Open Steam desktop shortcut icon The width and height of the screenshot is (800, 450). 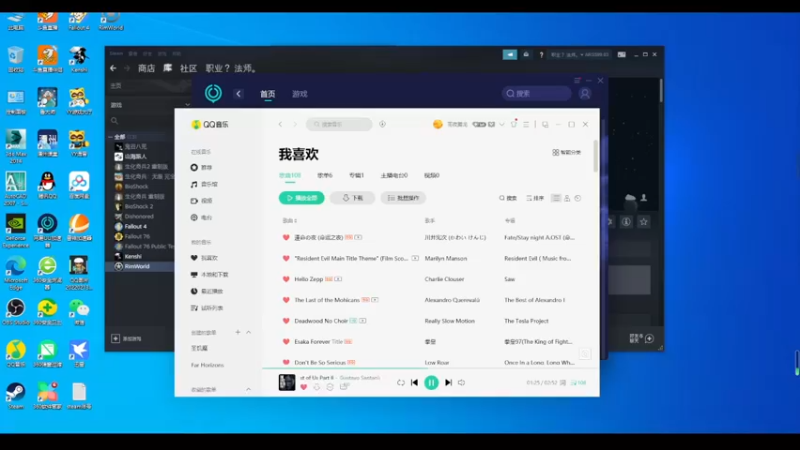[x=16, y=396]
